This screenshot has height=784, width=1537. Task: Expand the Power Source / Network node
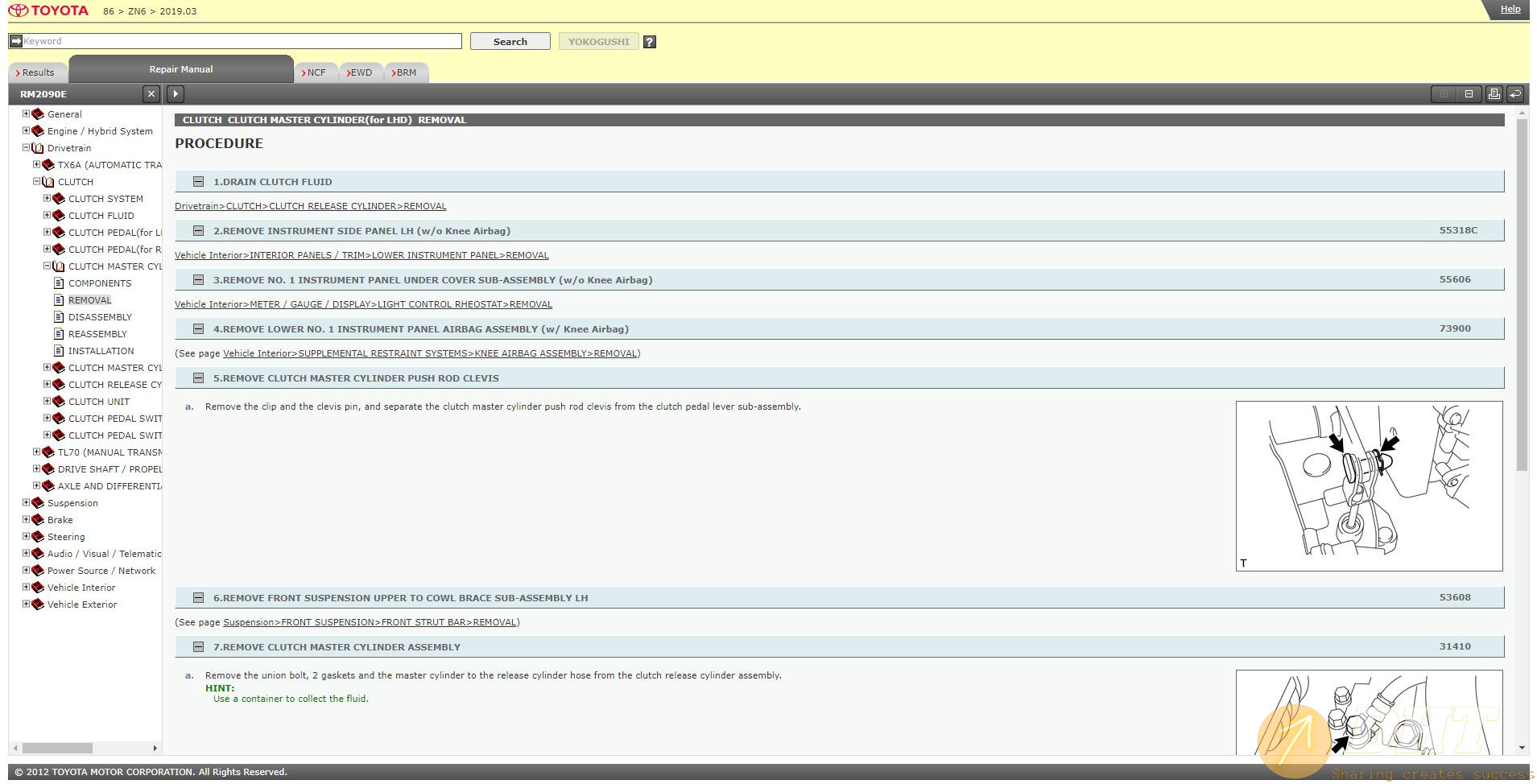click(x=26, y=570)
